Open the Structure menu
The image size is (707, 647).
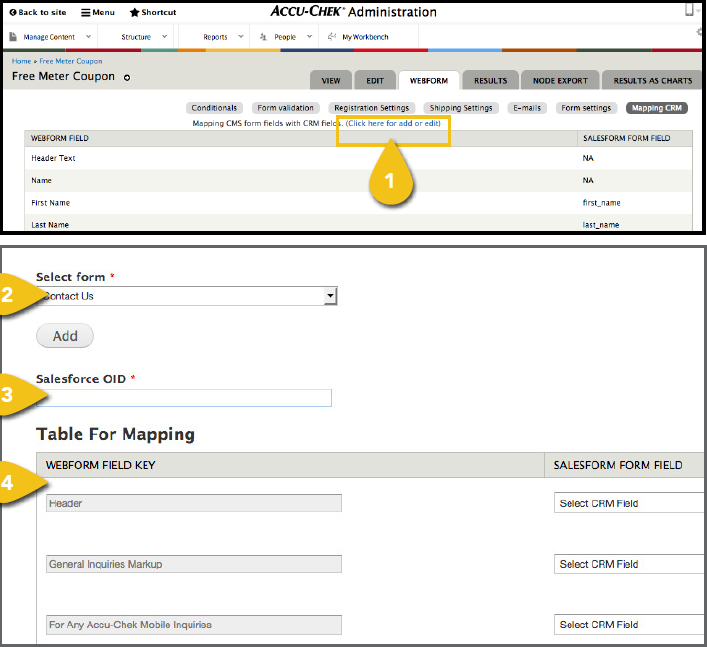click(x=136, y=37)
